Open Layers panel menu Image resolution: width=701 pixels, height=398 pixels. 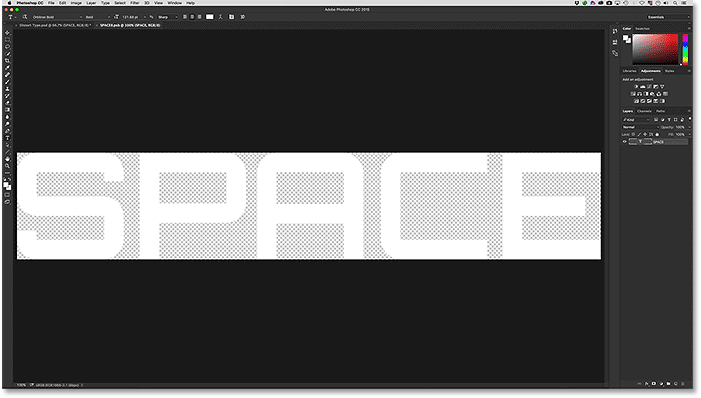click(689, 111)
